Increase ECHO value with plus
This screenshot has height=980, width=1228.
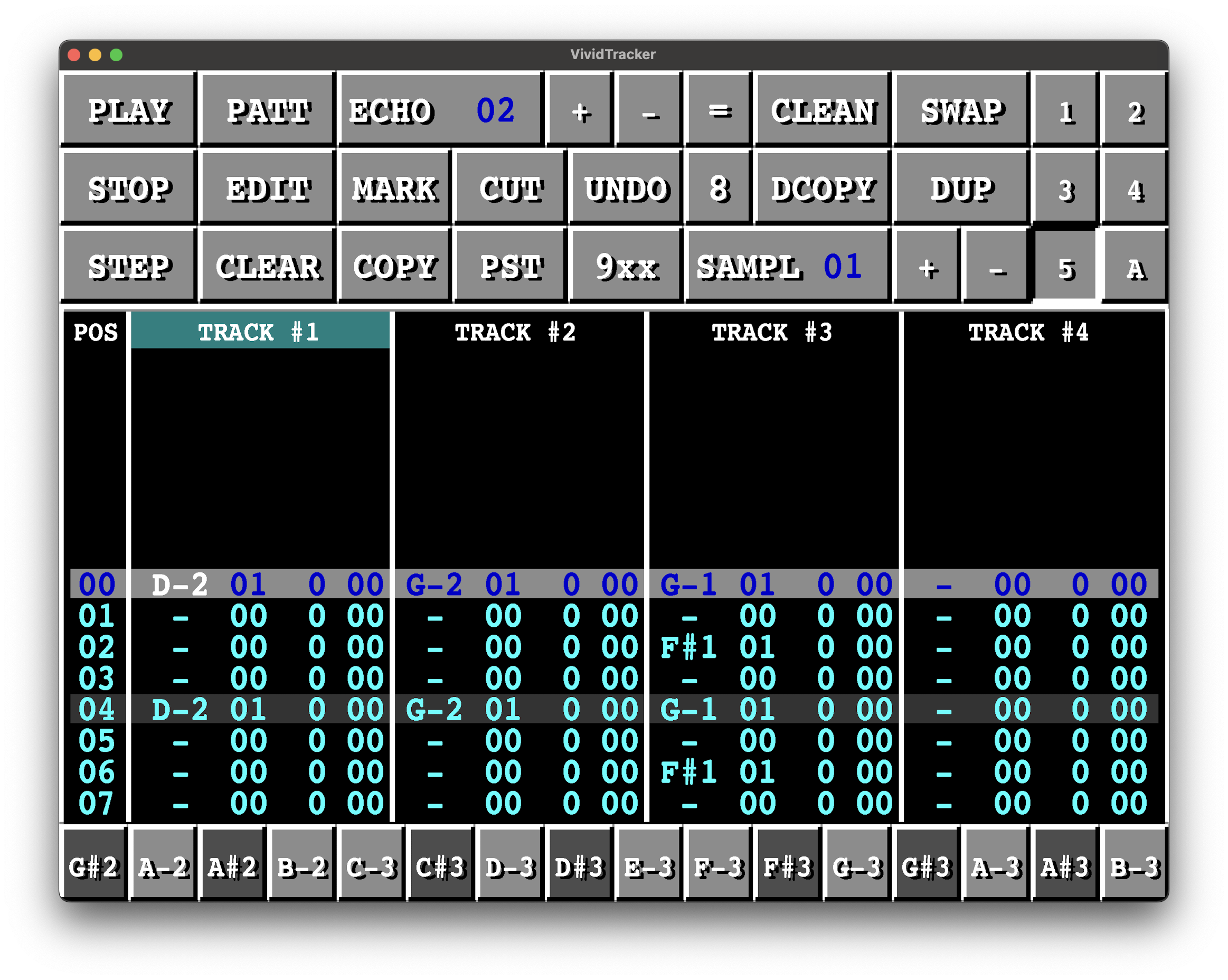580,110
